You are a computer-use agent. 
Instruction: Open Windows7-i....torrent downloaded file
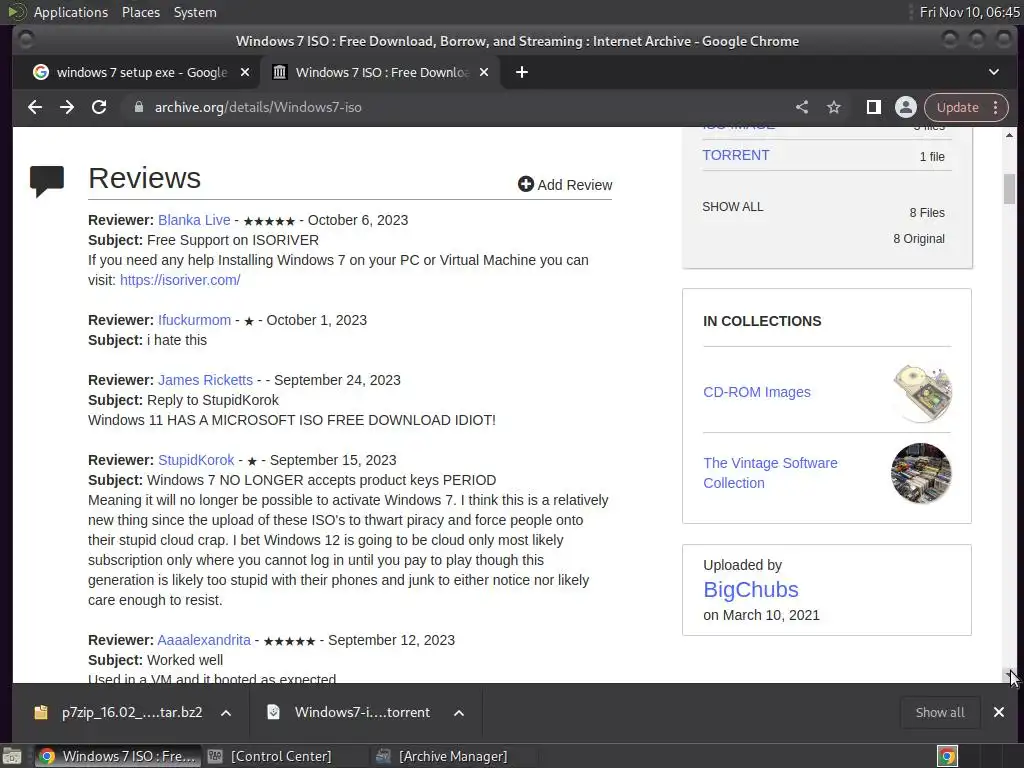362,712
